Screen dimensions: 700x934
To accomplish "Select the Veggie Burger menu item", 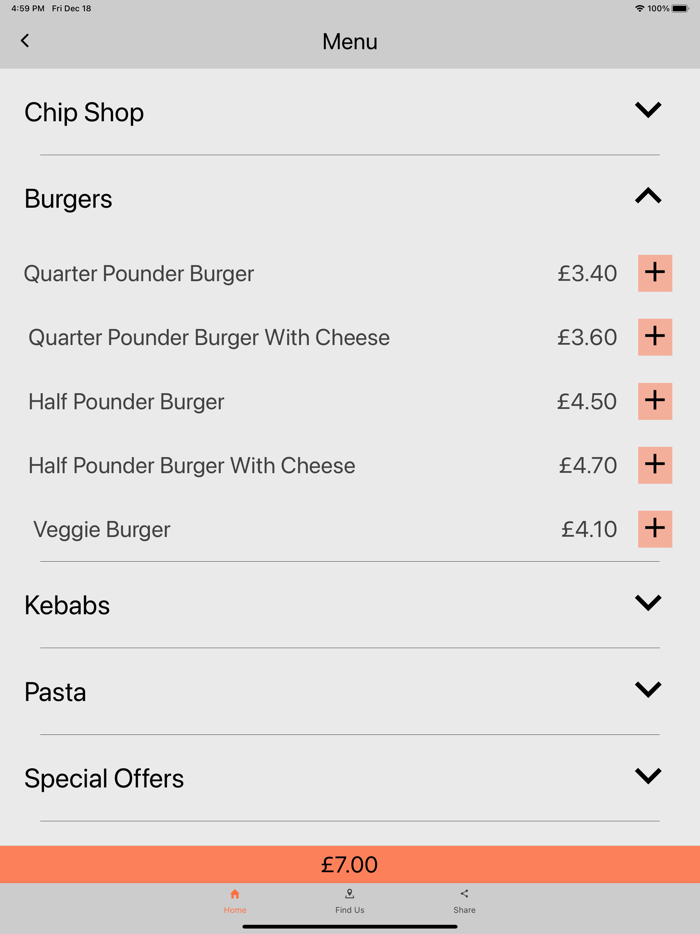I will [101, 529].
